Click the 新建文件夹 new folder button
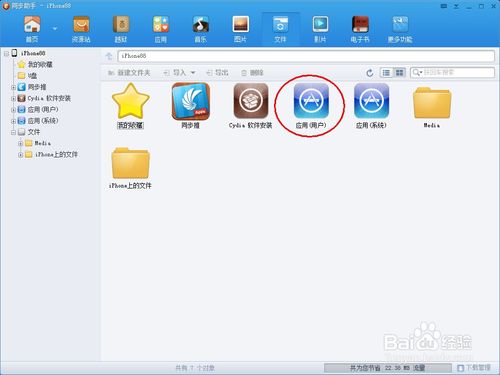 129,73
